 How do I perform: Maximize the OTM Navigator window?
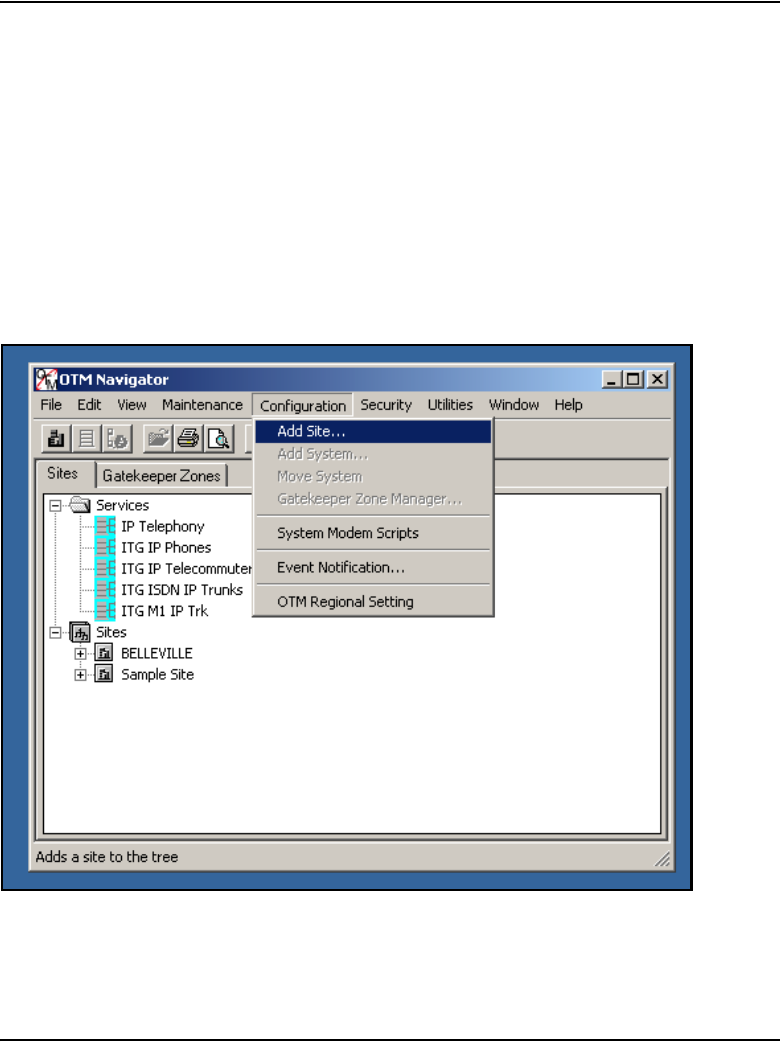633,379
